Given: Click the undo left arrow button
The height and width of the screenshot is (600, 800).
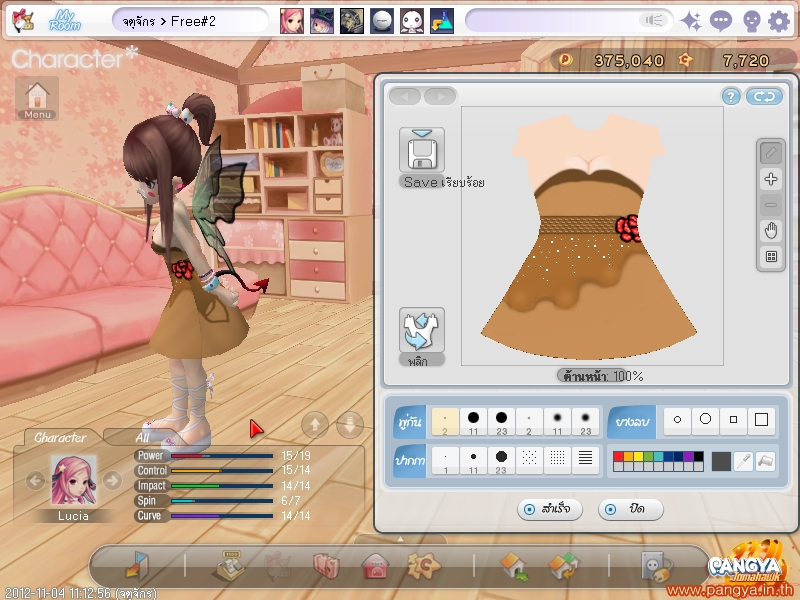Looking at the screenshot, I should tap(405, 96).
